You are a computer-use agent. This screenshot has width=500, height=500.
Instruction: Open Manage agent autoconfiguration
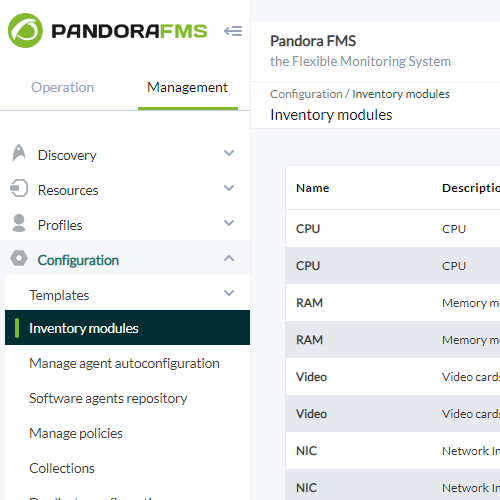(124, 363)
